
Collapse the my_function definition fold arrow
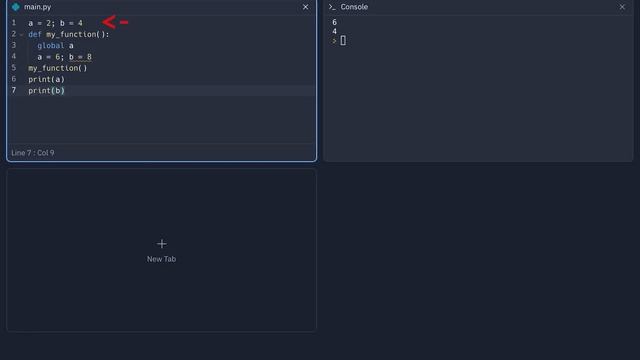(21, 35)
